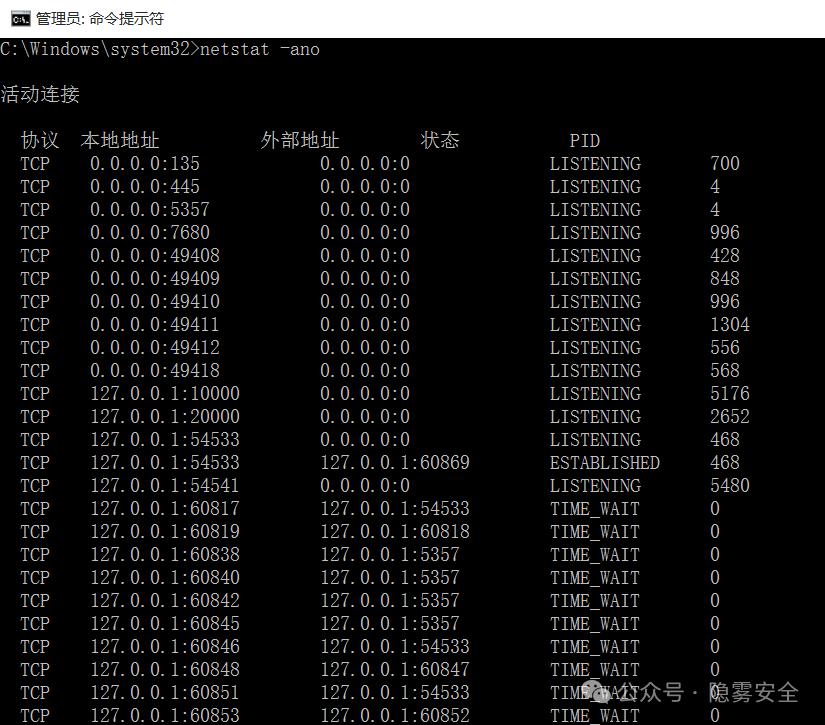Select local address 127.0.0.1:60848
The width and height of the screenshot is (825, 725).
coord(165,669)
